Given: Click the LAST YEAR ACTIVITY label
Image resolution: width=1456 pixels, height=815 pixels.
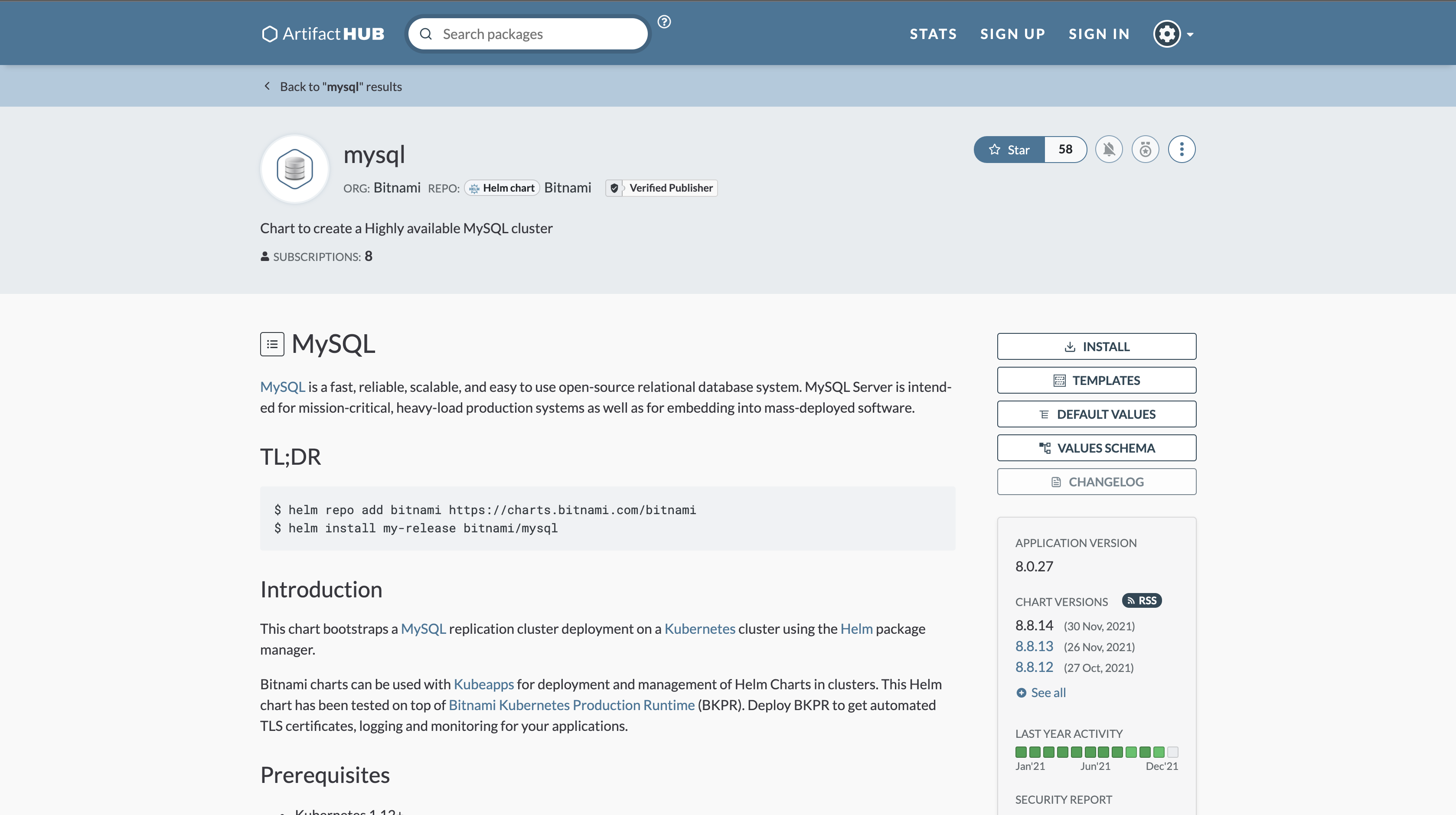Looking at the screenshot, I should click(x=1069, y=733).
